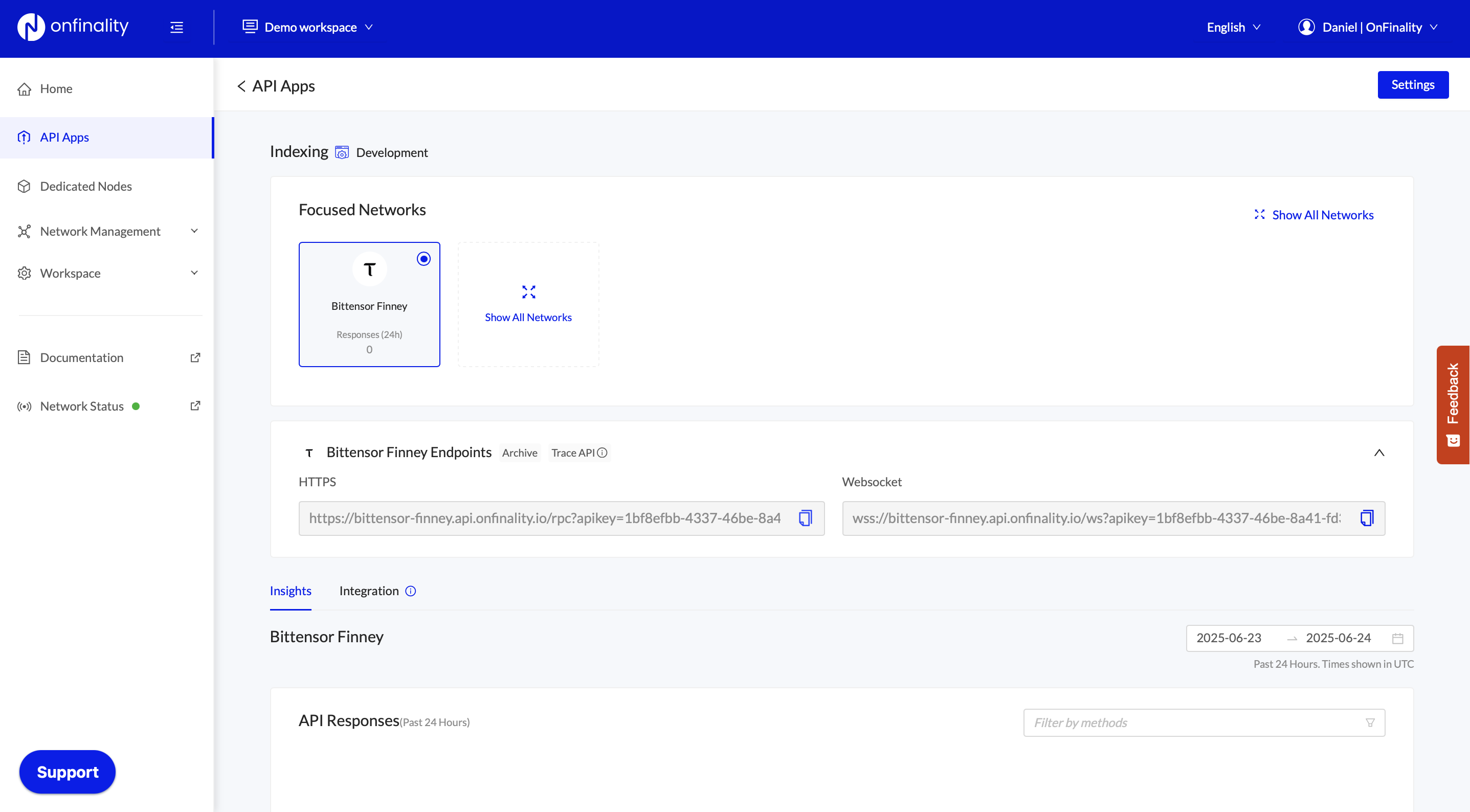This screenshot has width=1470, height=812.
Task: Toggle the Trace API info tooltip
Action: pos(603,453)
